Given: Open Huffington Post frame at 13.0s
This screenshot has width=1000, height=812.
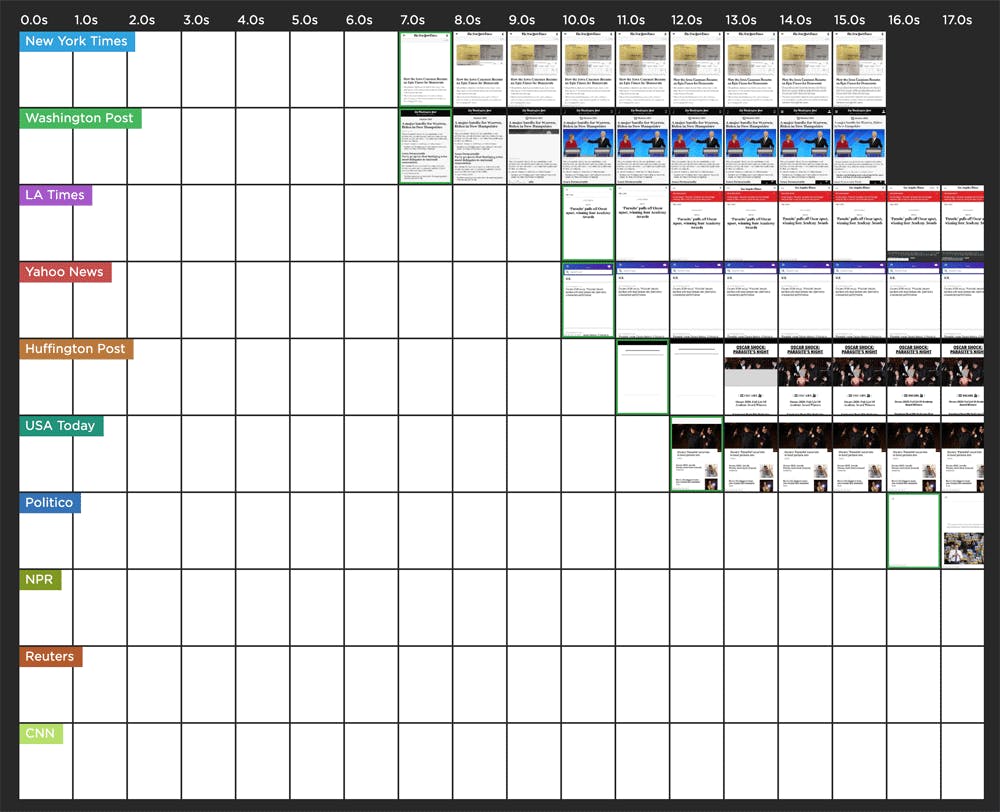Looking at the screenshot, I should 750,376.
